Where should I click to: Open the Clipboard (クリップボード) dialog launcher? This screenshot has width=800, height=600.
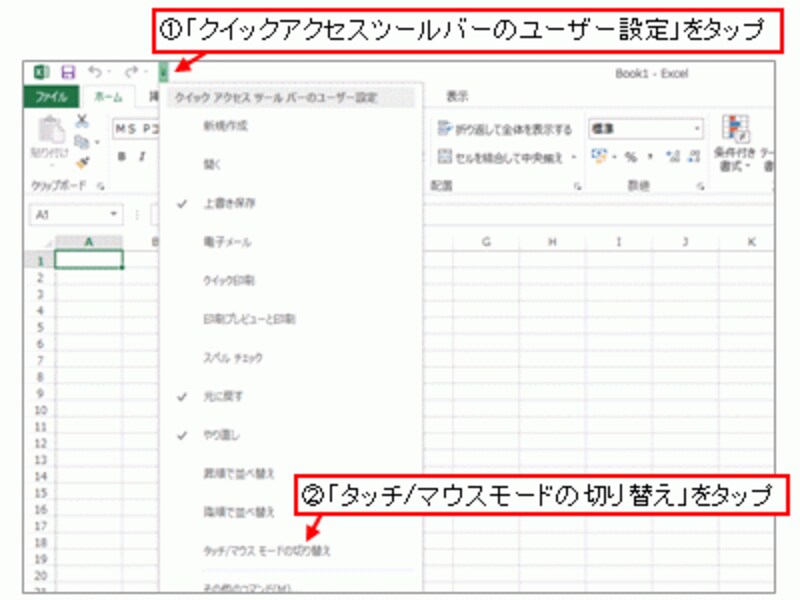click(101, 187)
